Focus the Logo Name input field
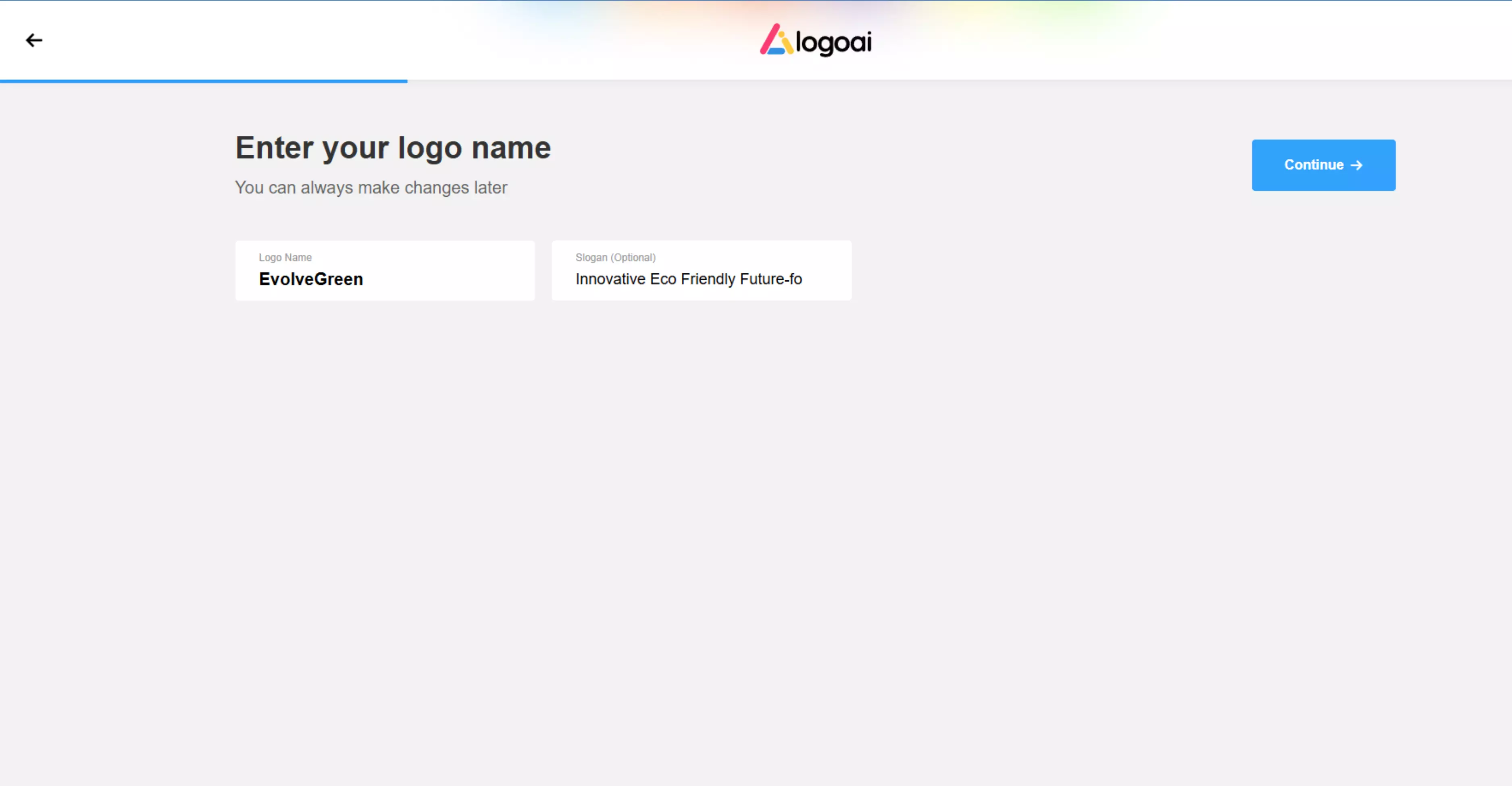Screen dimensions: 1512x786 (x=385, y=271)
